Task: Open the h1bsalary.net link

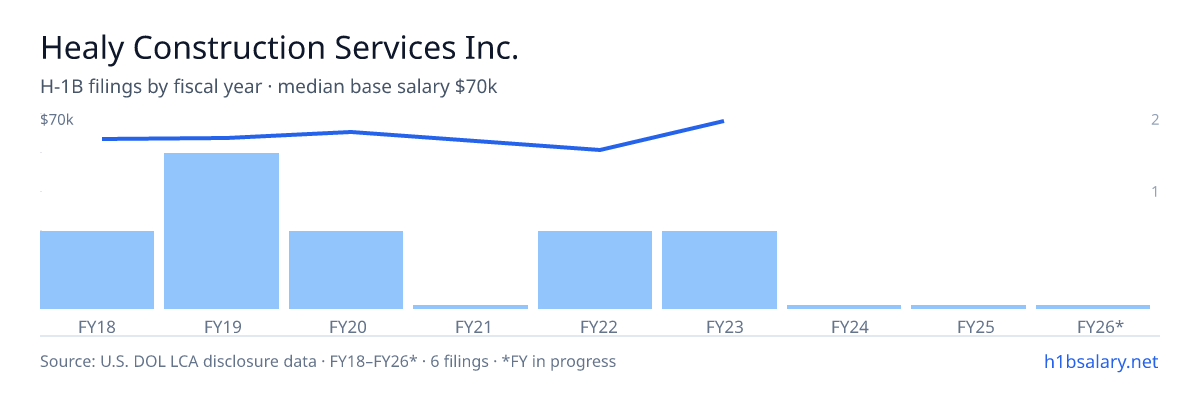Action: pyautogui.click(x=1100, y=361)
